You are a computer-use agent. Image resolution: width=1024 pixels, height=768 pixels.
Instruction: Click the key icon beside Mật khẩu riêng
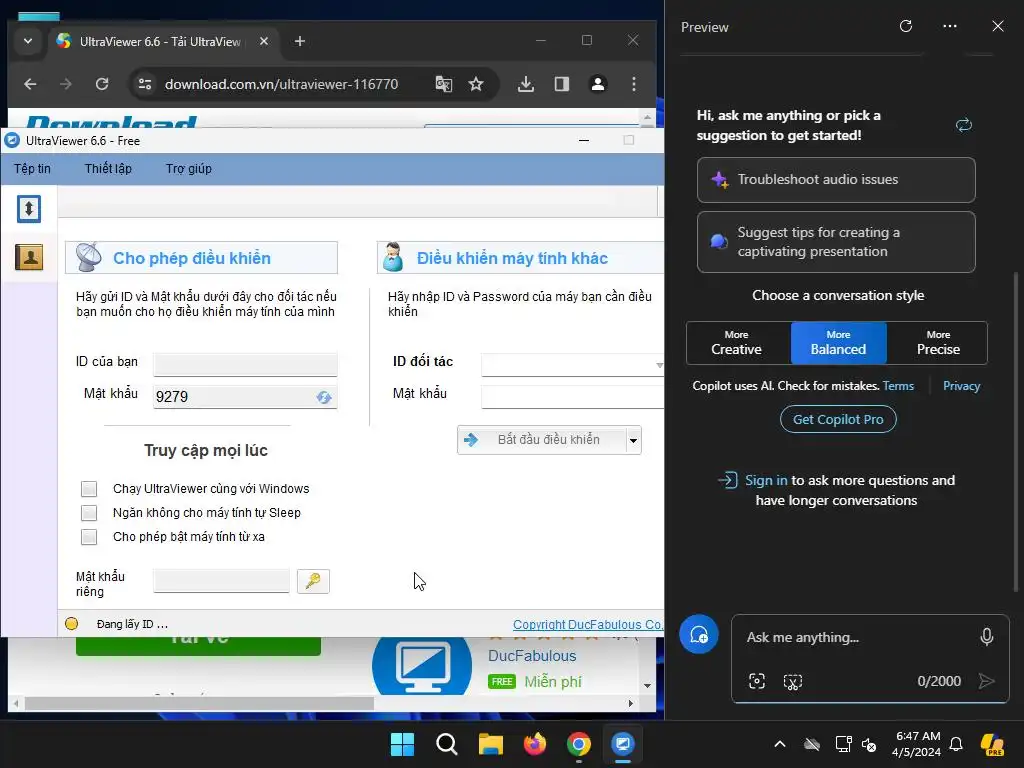(313, 581)
